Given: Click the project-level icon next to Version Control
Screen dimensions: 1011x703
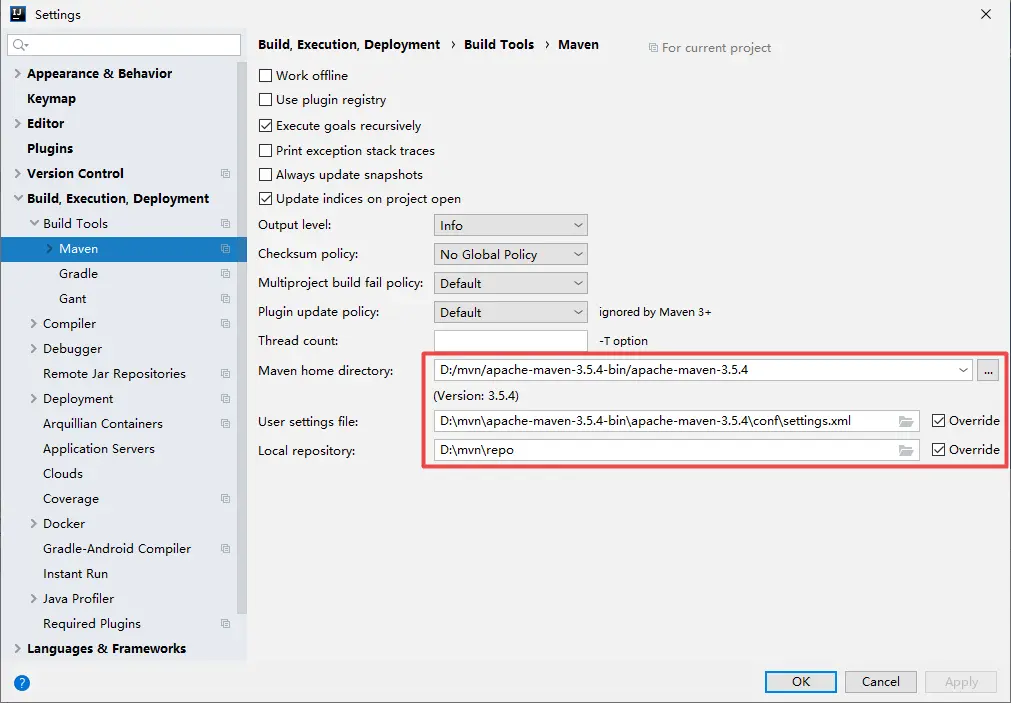Looking at the screenshot, I should point(225,173).
